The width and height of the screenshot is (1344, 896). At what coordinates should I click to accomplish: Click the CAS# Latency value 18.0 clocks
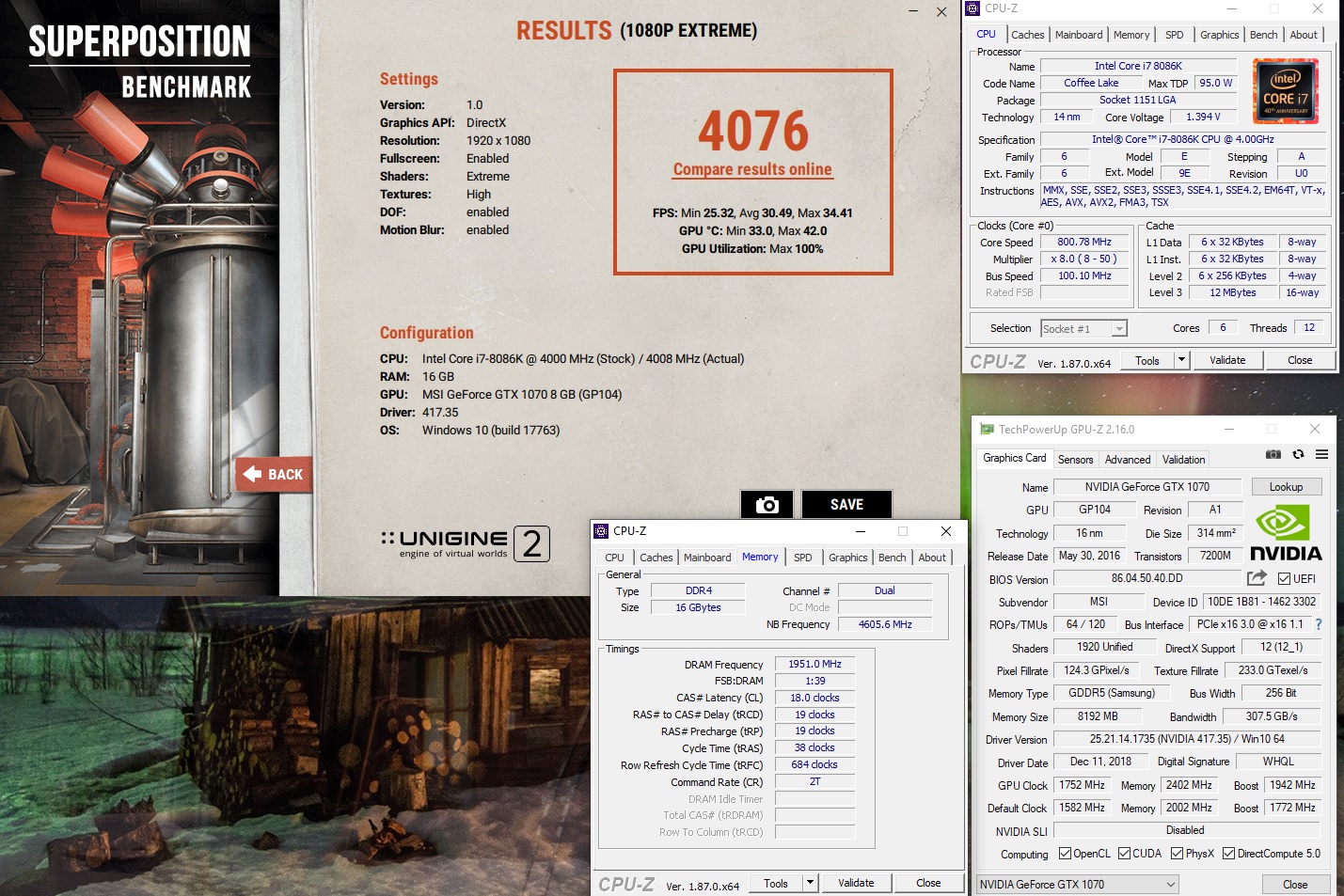814,698
